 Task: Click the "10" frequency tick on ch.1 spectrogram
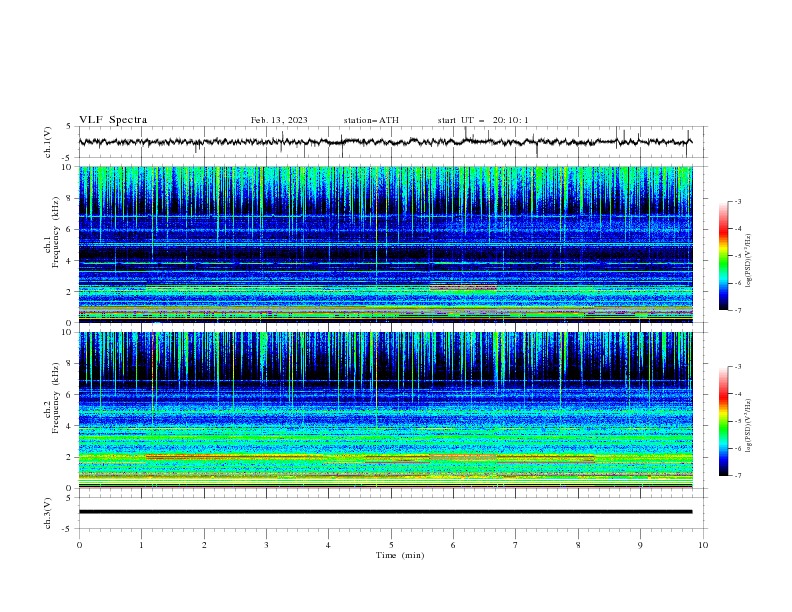coord(68,167)
